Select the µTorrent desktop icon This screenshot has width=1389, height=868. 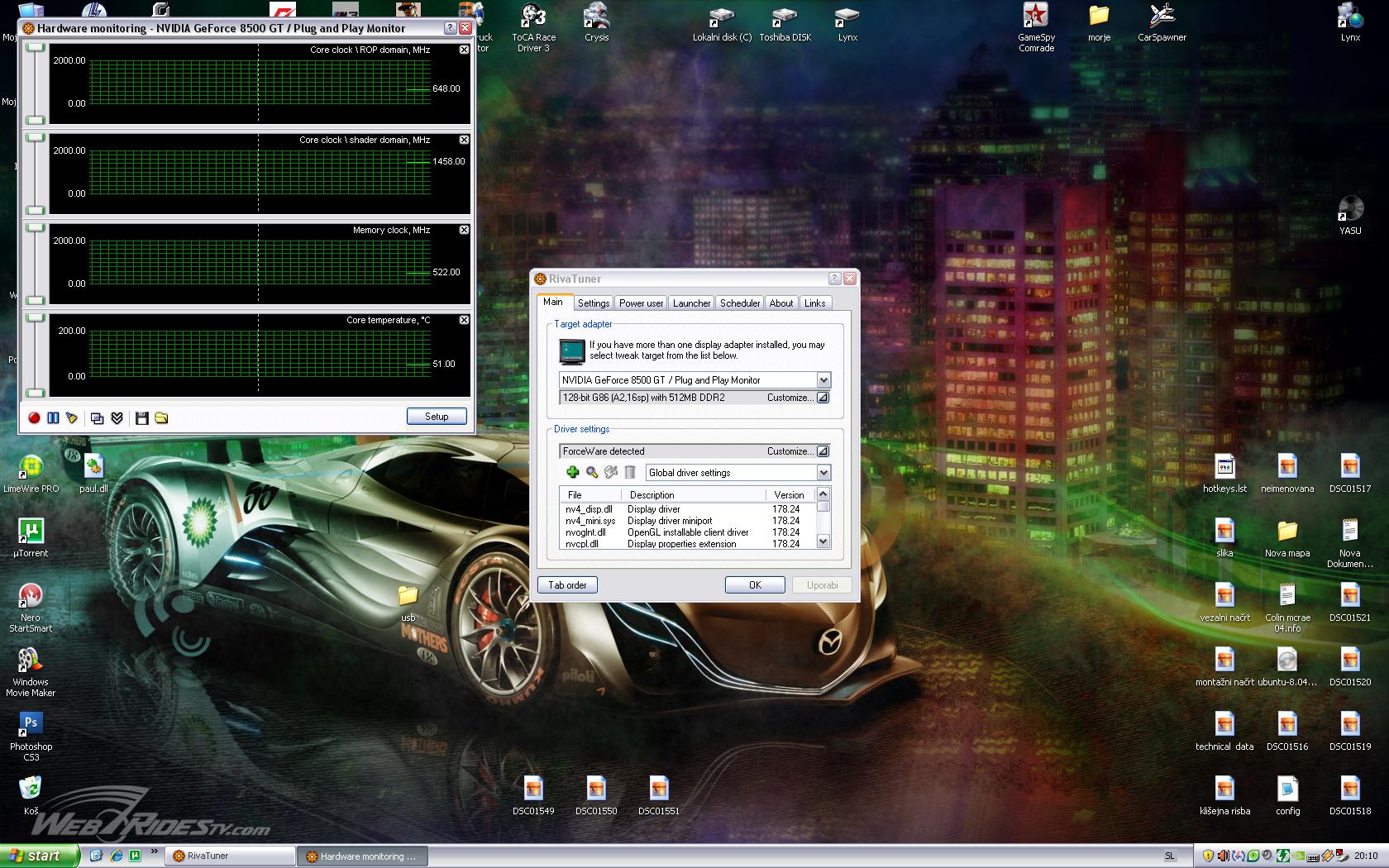(31, 538)
